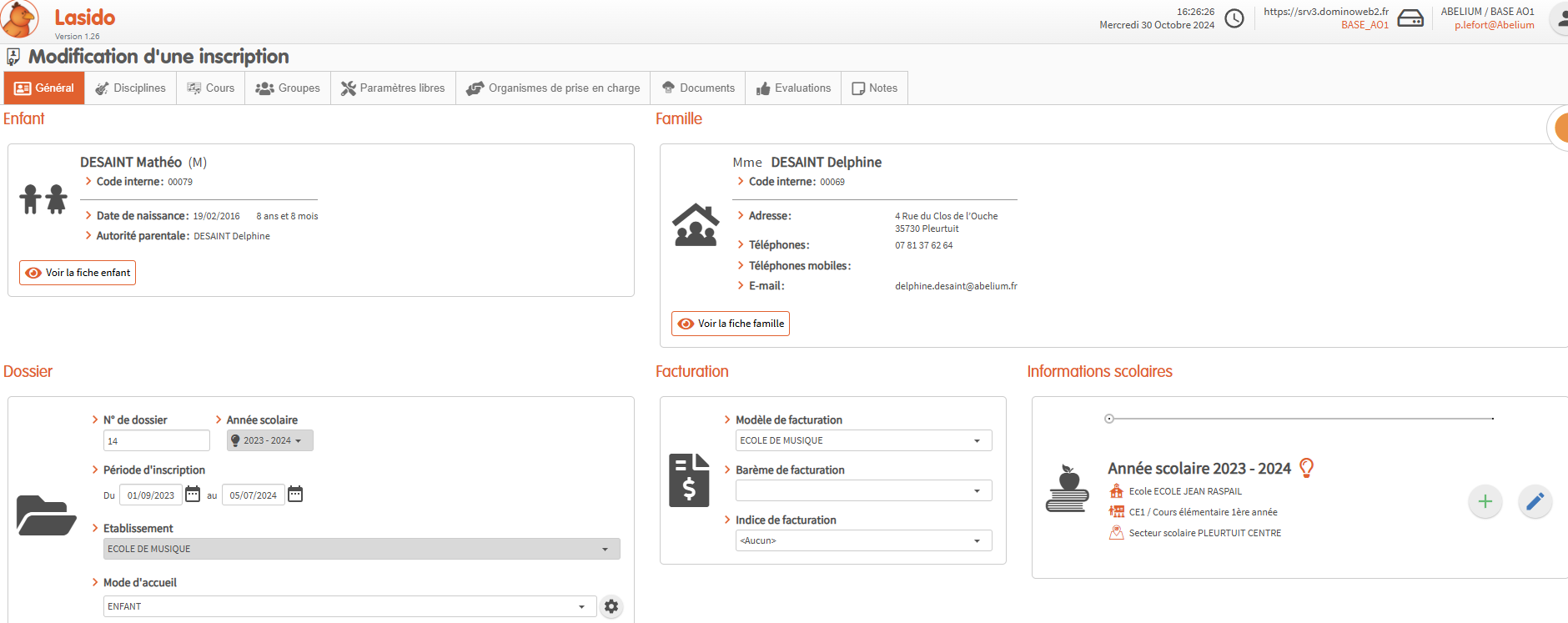Open calendar picker for start date
Screen dimensions: 1568x623
193,495
